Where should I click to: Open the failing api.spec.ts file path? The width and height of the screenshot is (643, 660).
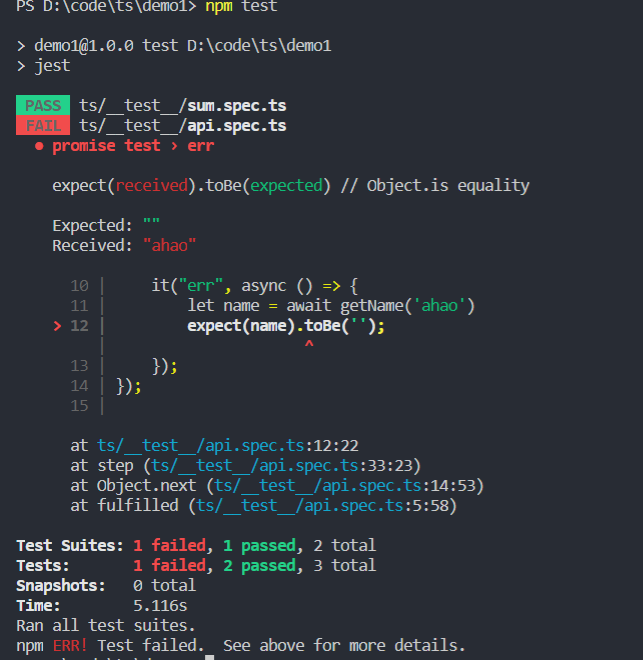183,125
